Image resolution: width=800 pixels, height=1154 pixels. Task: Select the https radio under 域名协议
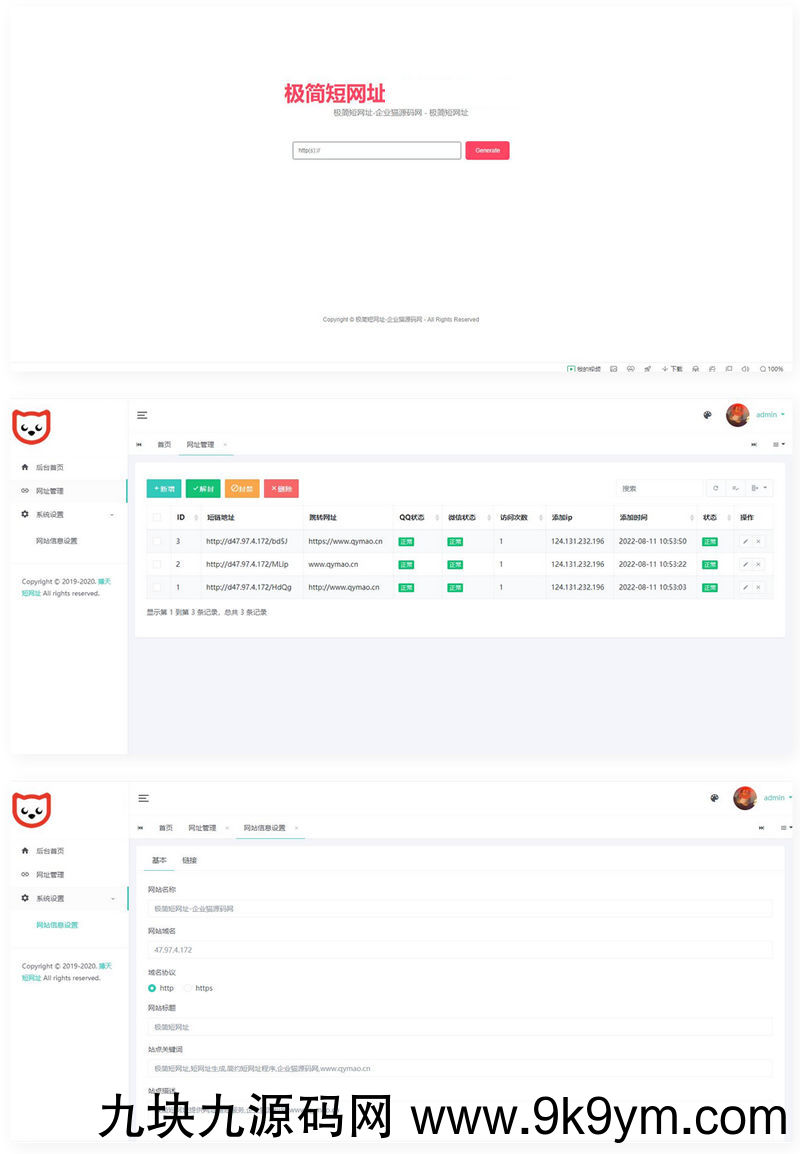[188, 988]
